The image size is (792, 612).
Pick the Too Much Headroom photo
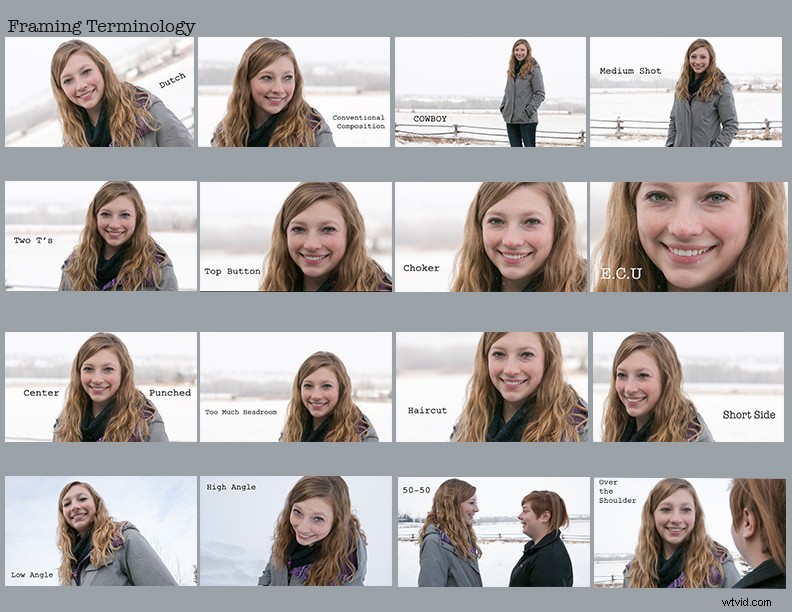295,387
